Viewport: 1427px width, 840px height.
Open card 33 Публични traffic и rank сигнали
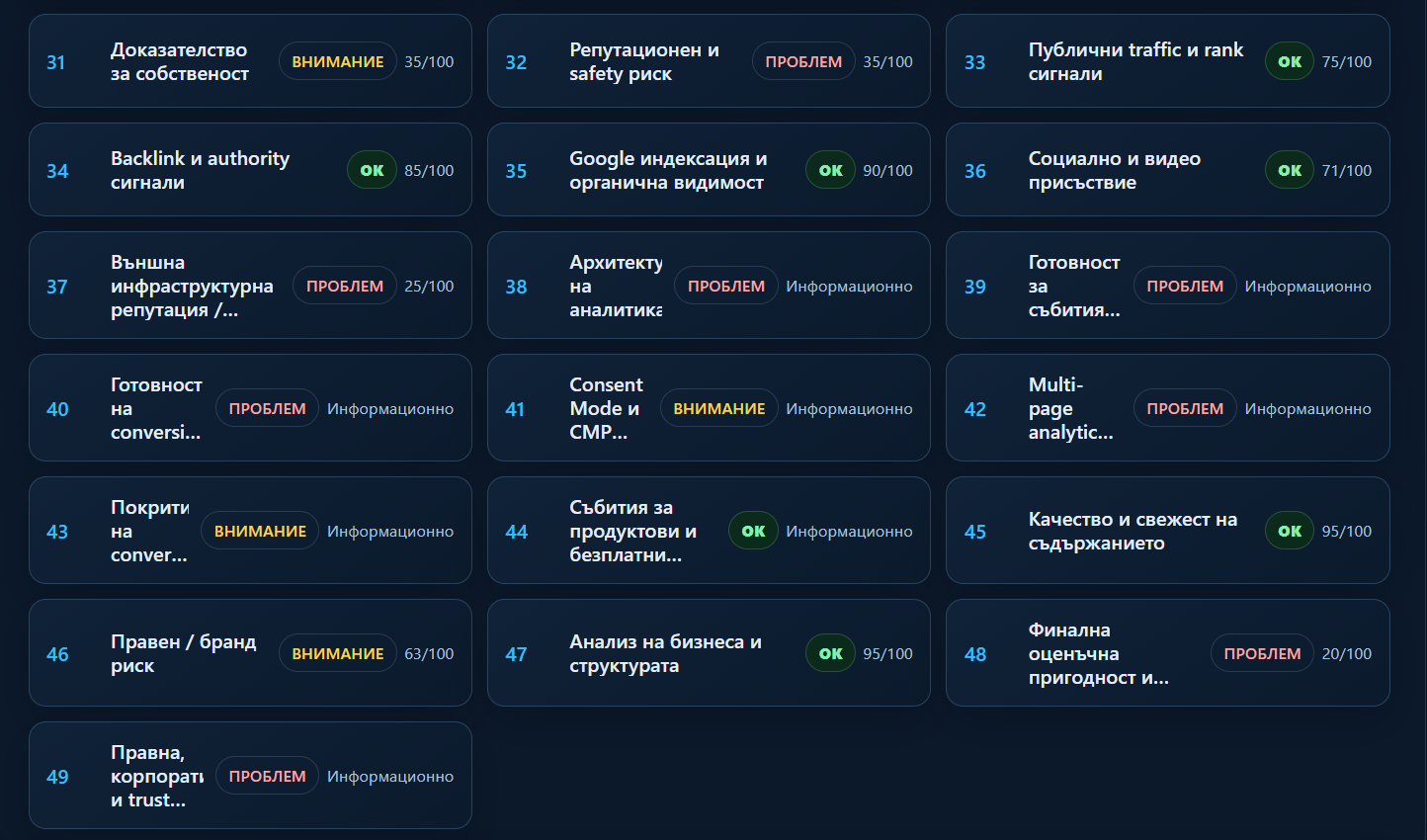(x=1168, y=61)
